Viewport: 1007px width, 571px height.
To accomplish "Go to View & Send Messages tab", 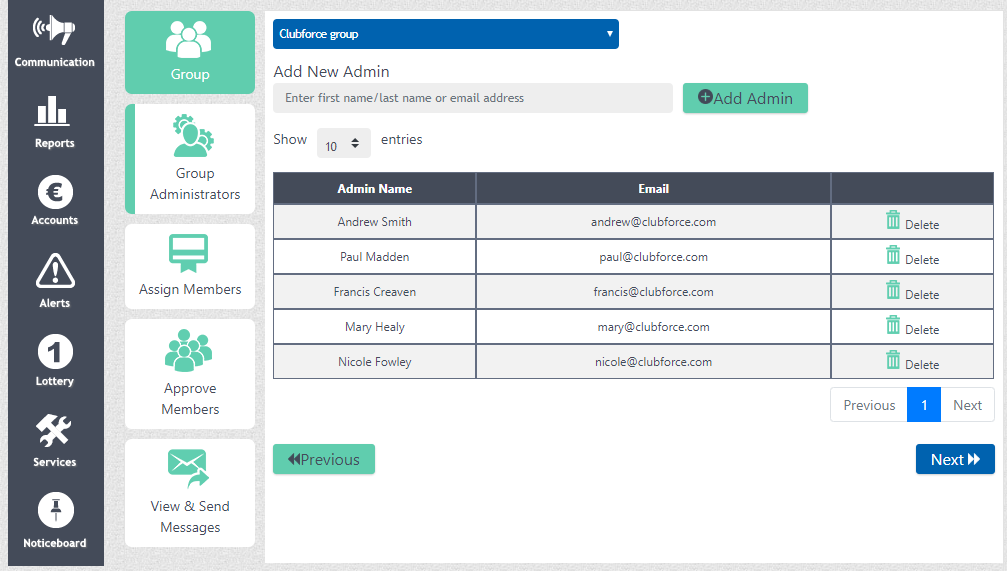I will coord(190,492).
